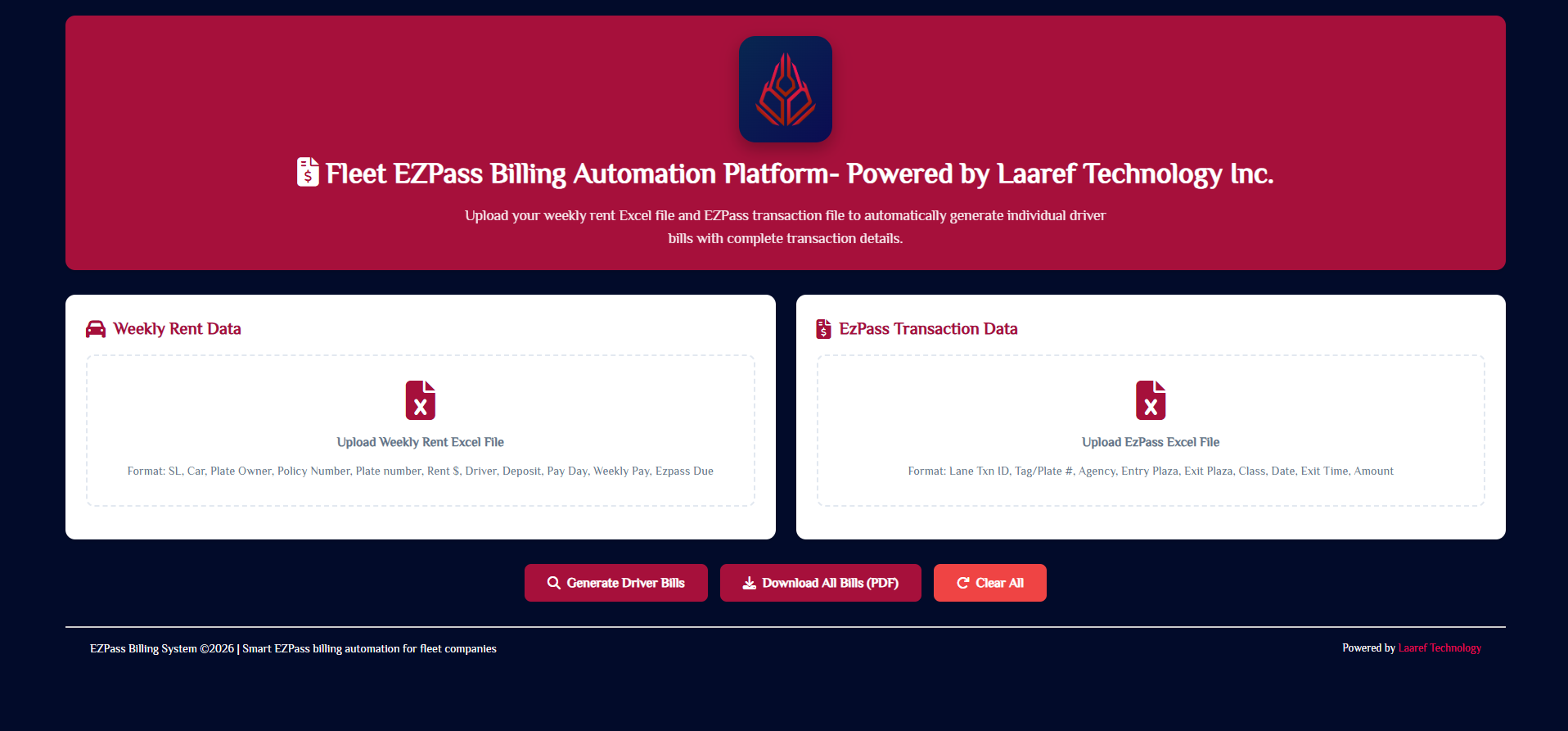Select the Upload EzPass Excel File label
This screenshot has height=731, width=1568.
pyautogui.click(x=1150, y=442)
